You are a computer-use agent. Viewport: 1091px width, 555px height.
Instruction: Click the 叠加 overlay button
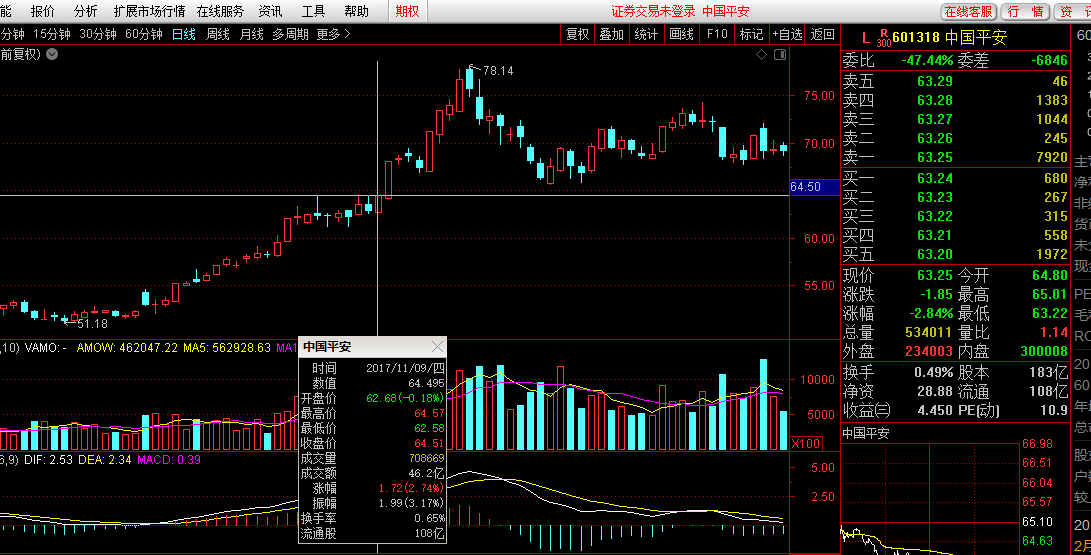612,34
